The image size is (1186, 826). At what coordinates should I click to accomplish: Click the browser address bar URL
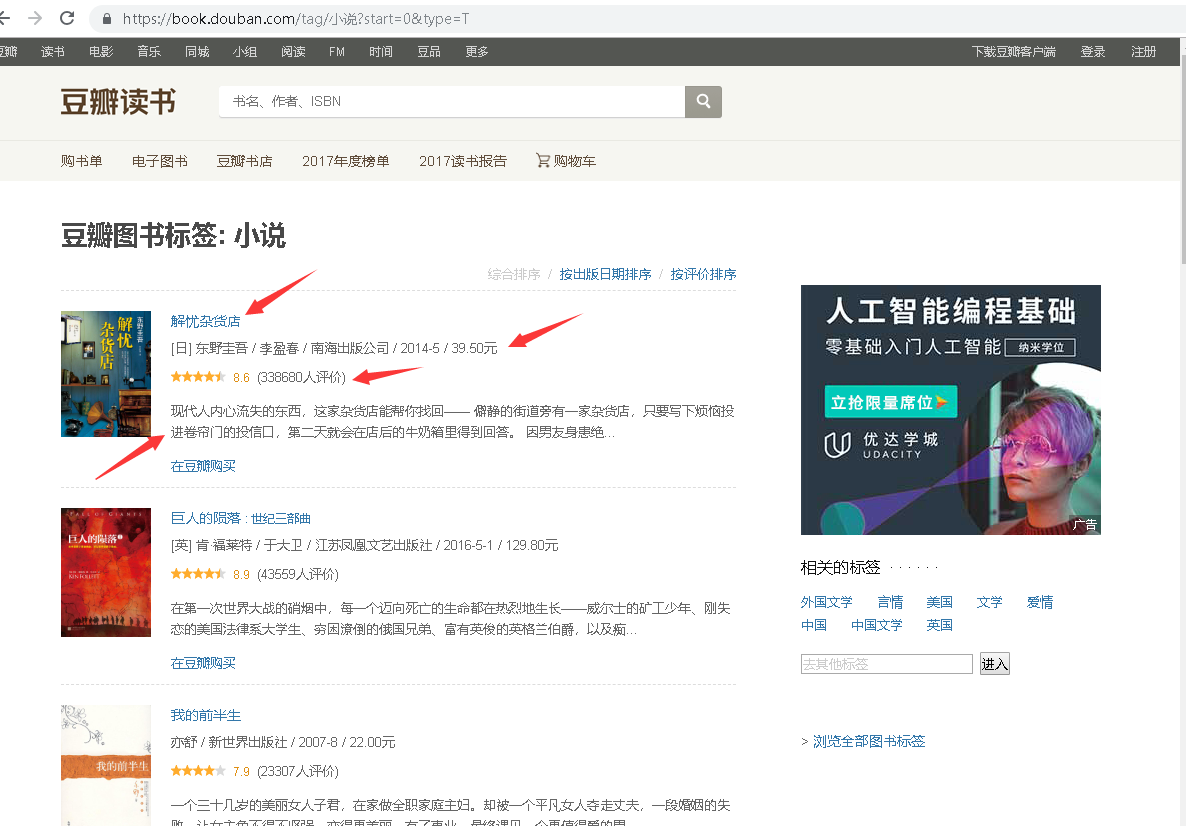pyautogui.click(x=296, y=18)
